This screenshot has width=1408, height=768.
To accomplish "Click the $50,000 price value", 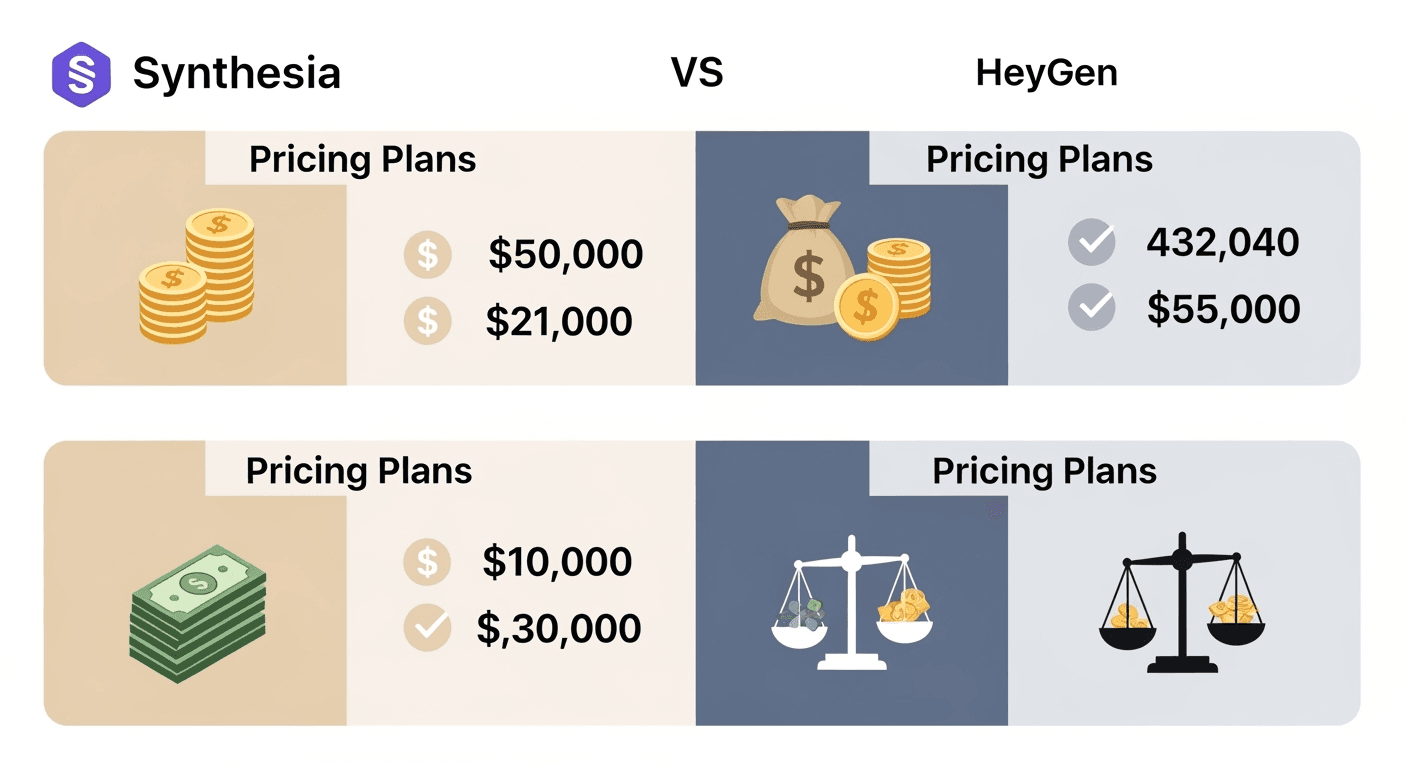I will pyautogui.click(x=566, y=255).
